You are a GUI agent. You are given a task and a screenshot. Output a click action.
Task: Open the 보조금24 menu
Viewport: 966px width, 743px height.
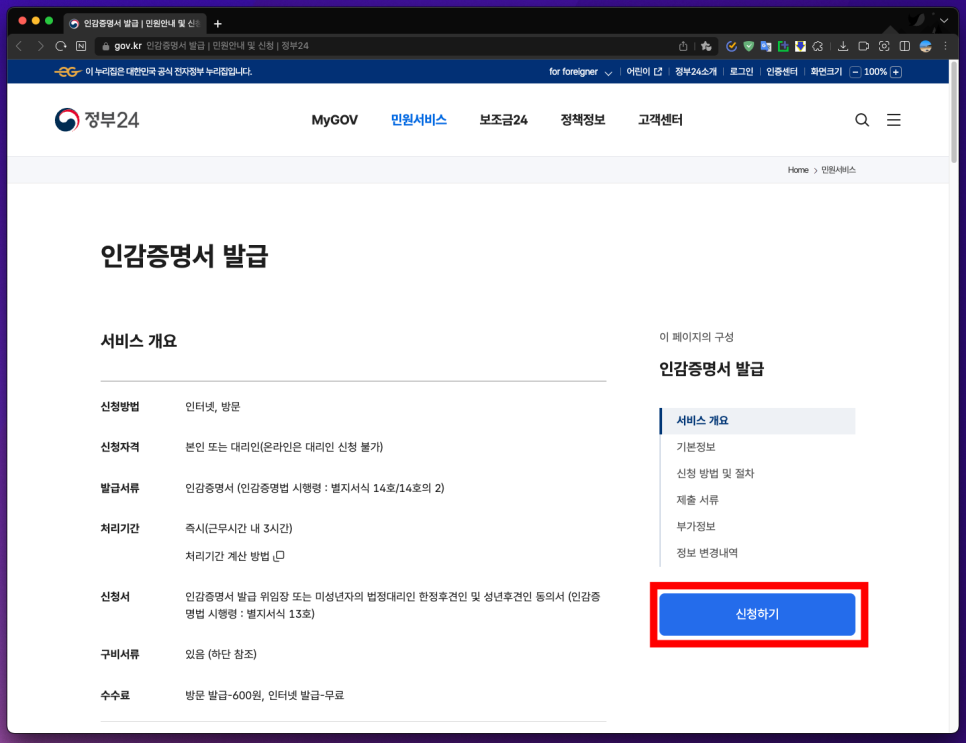[503, 120]
